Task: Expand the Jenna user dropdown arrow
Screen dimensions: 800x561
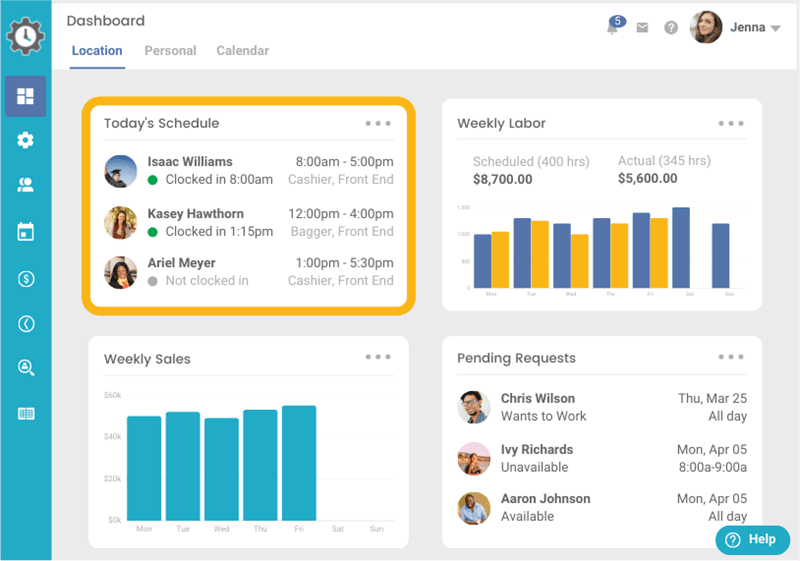Action: pyautogui.click(x=775, y=29)
